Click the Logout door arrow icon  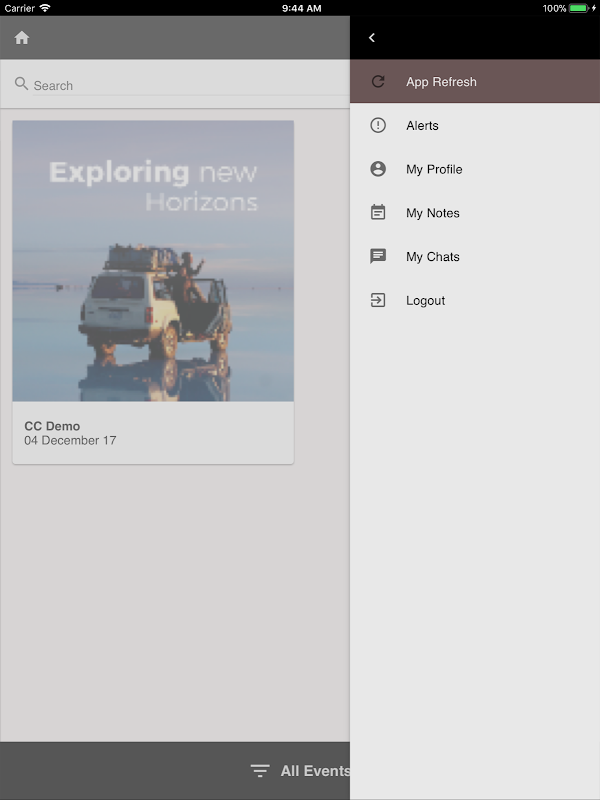[x=378, y=300]
